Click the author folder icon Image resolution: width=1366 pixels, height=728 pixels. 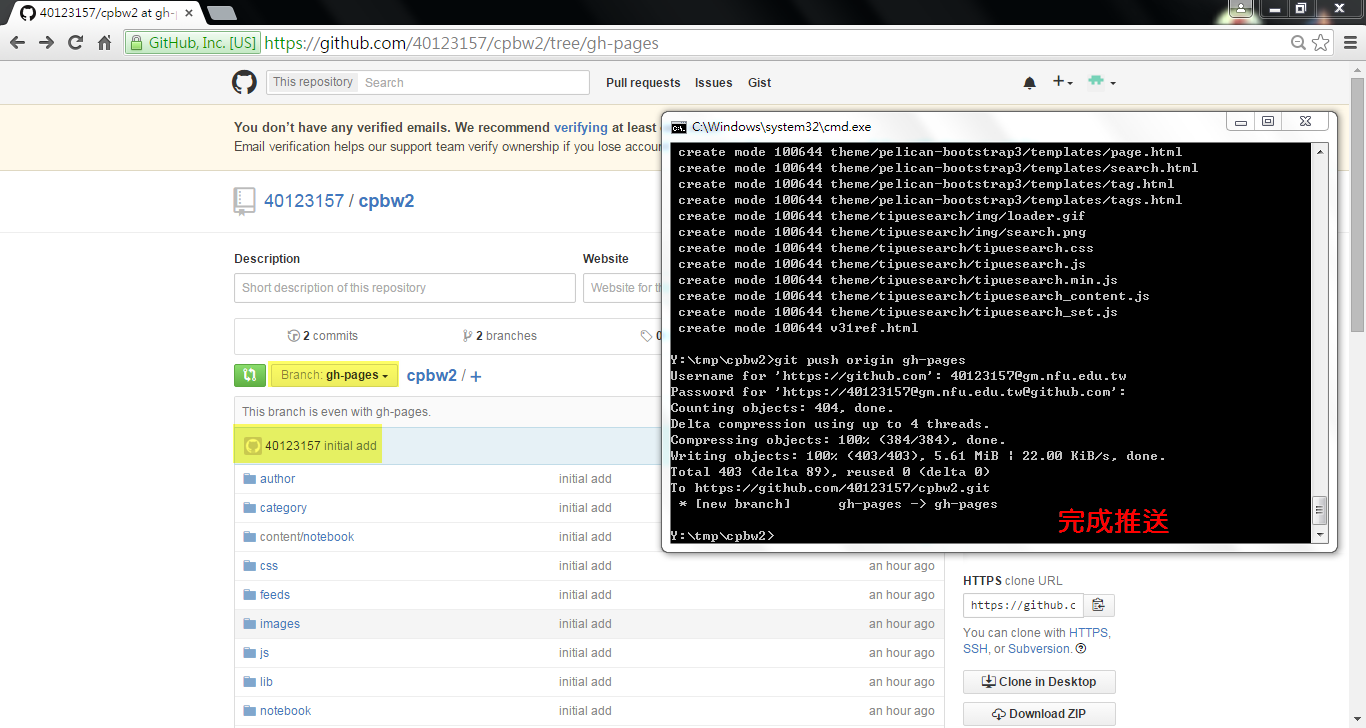(x=249, y=479)
